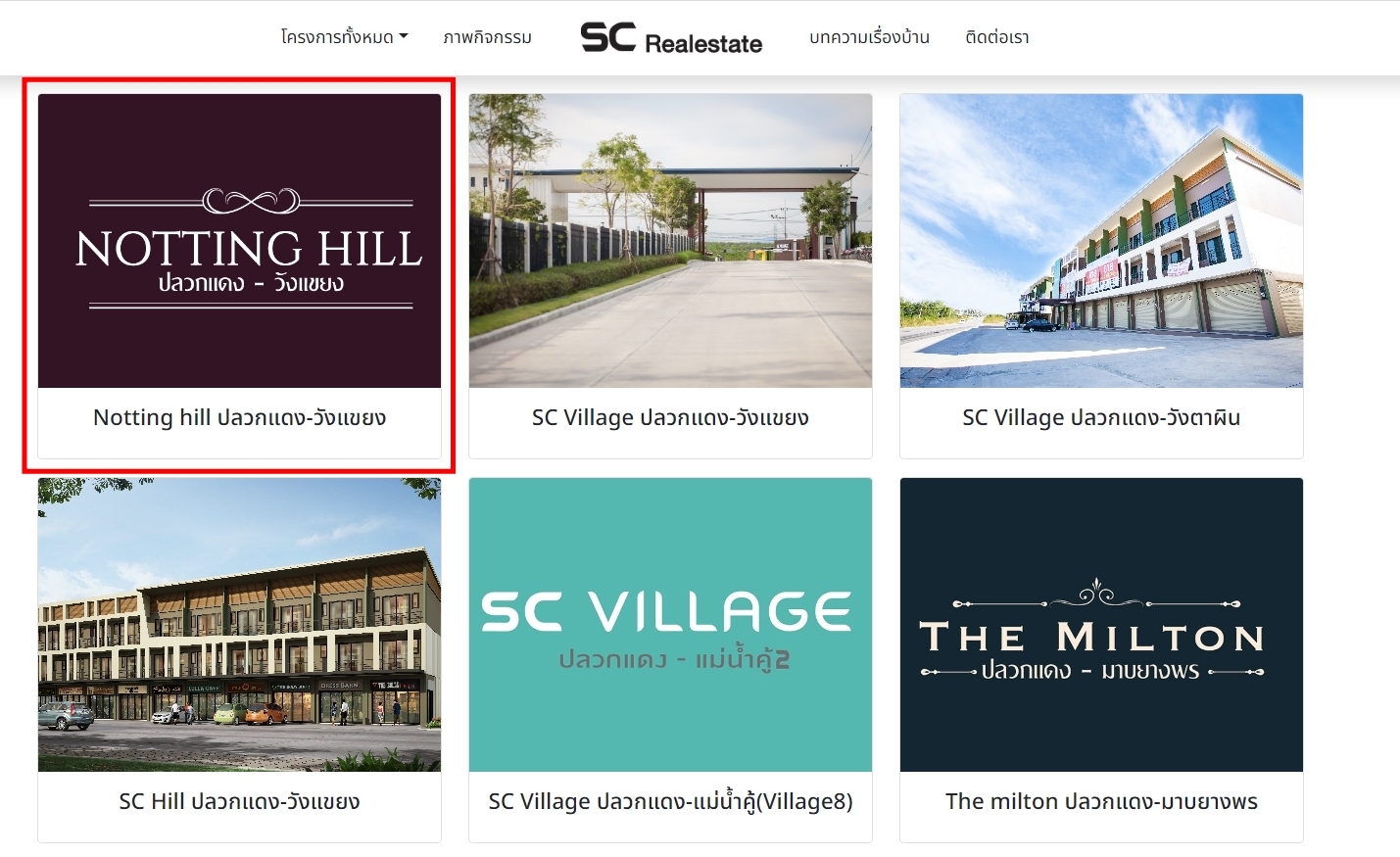Click the ornamental swirl on Notting Hill logo
Screen dimensions: 1400x857
pos(251,201)
